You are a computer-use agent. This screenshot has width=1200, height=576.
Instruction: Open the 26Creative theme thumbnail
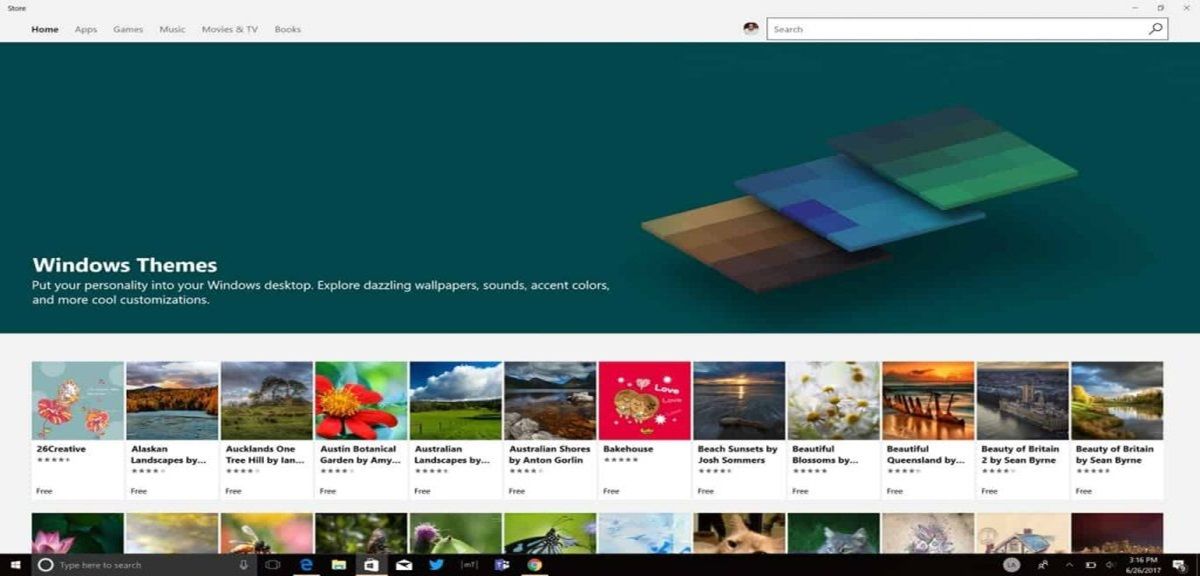point(78,401)
